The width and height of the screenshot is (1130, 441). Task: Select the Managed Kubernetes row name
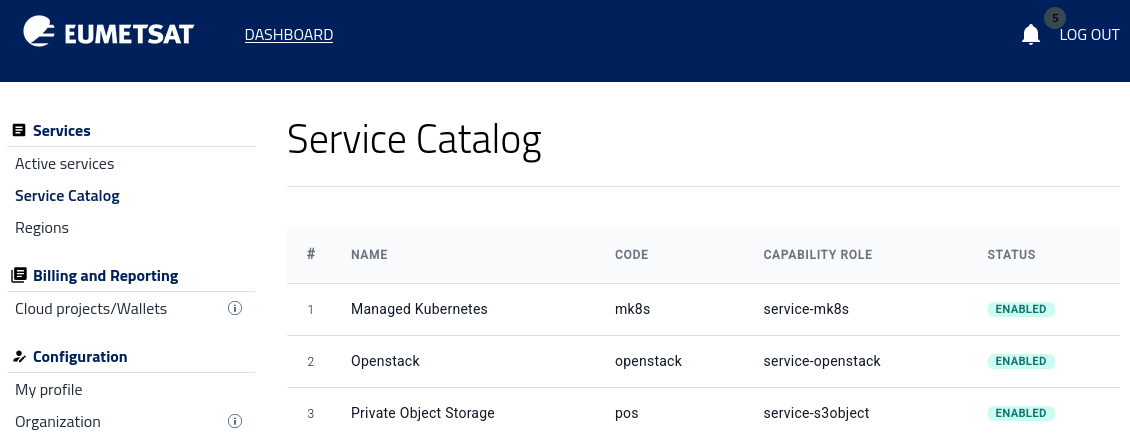click(419, 309)
